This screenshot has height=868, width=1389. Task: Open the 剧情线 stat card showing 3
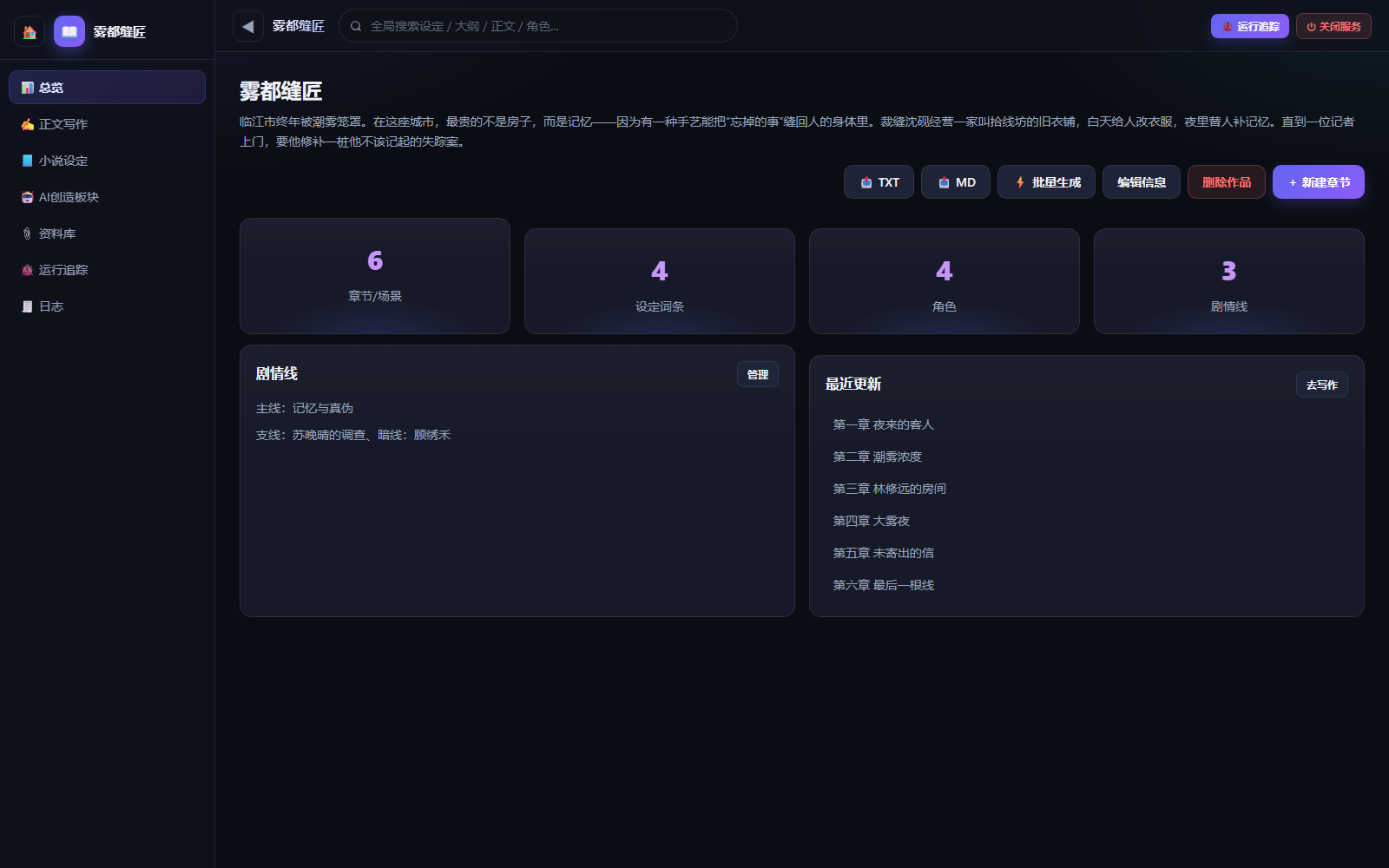1229,281
